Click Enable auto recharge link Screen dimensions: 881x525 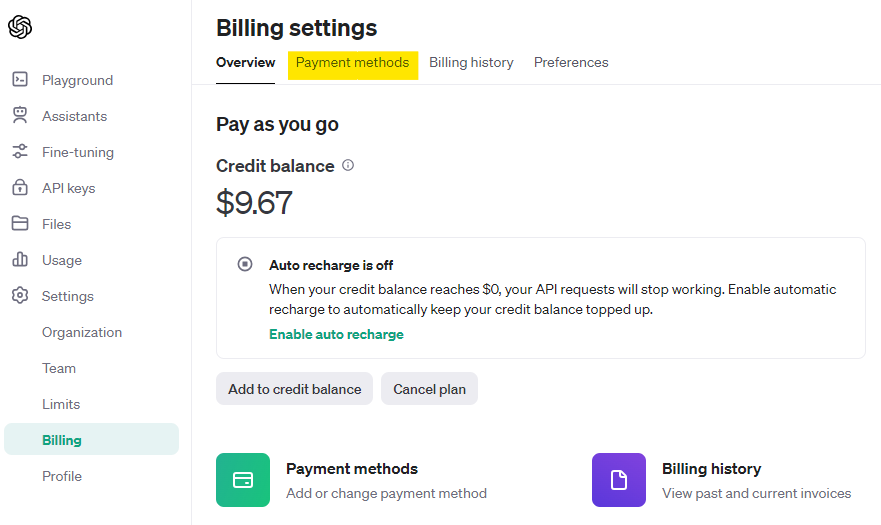[336, 335]
